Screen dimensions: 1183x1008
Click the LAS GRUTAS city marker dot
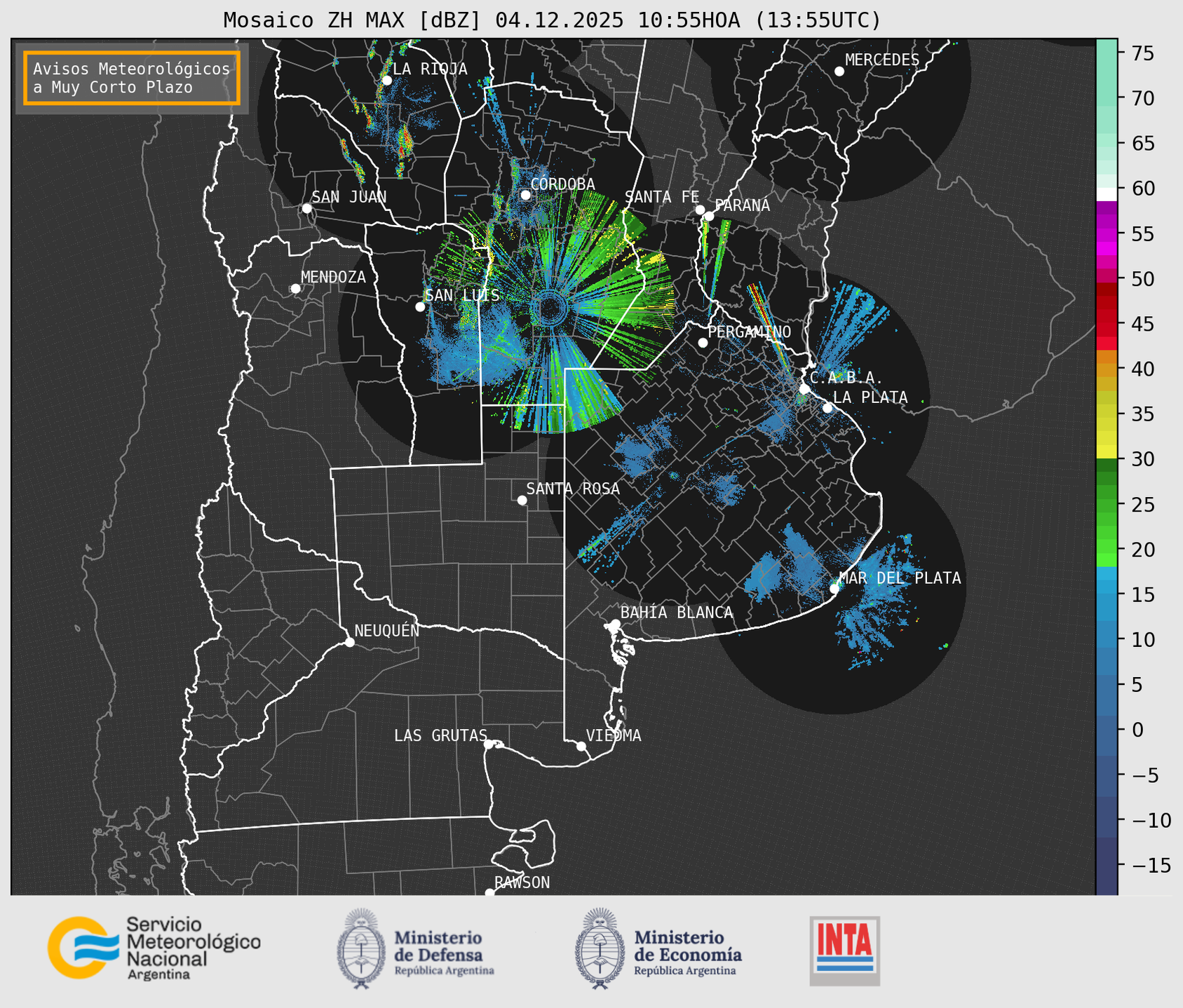pos(489,744)
